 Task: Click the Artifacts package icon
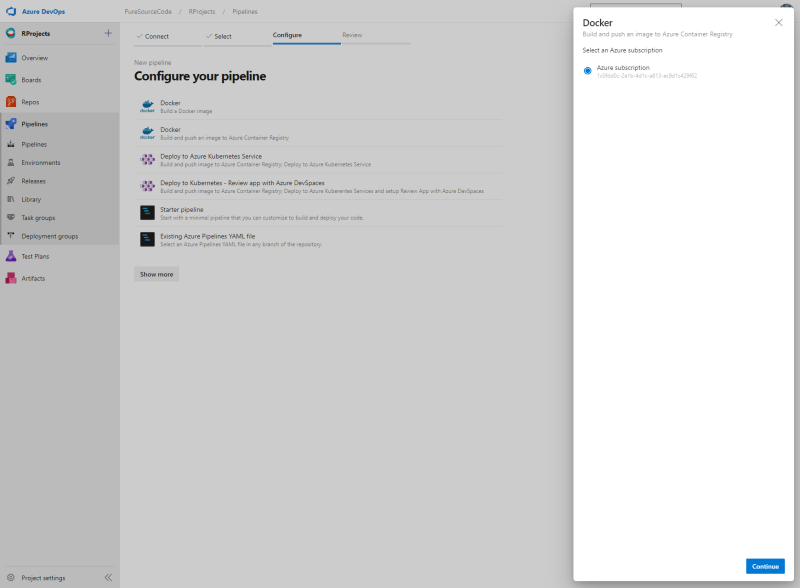point(11,278)
